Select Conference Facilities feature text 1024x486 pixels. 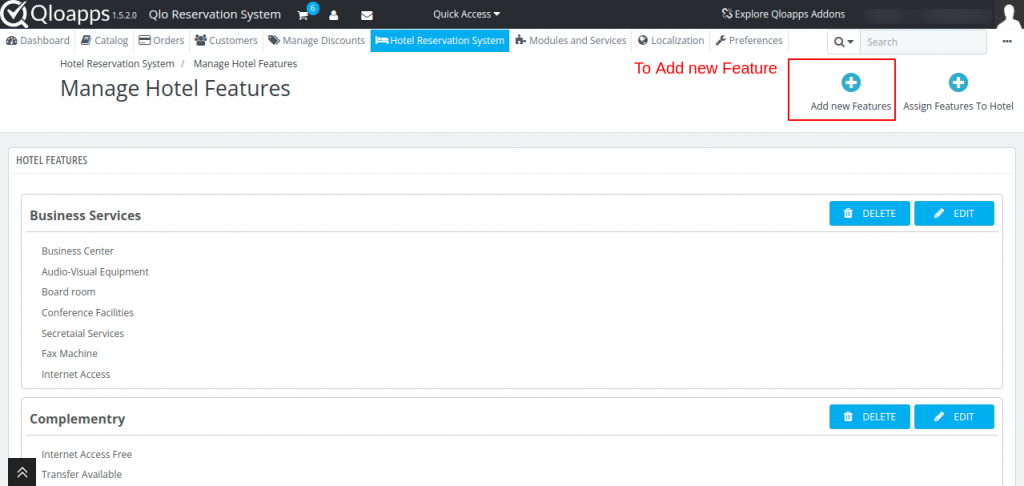tap(88, 313)
